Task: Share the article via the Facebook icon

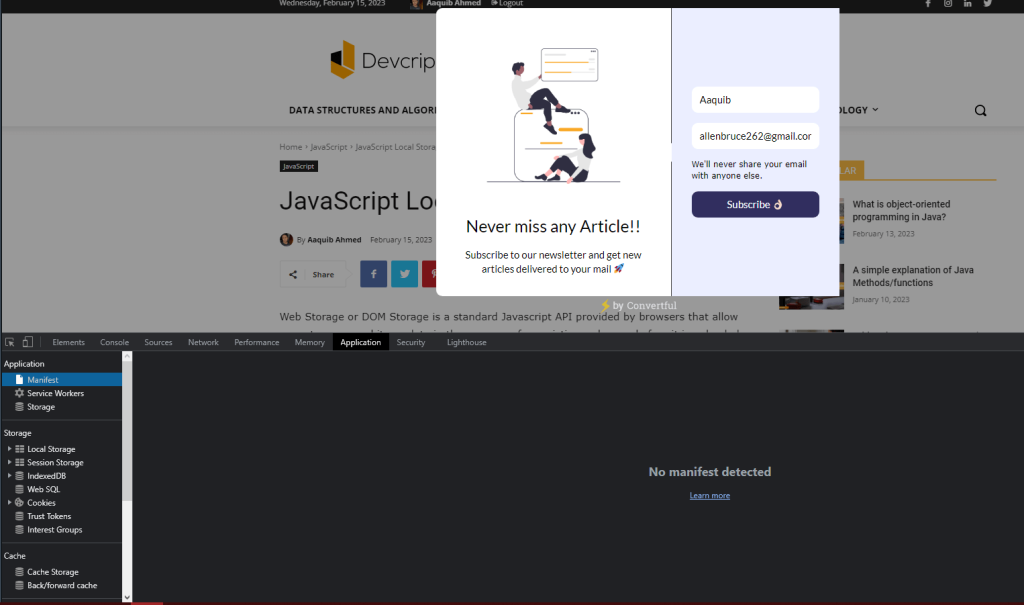Action: (x=373, y=273)
